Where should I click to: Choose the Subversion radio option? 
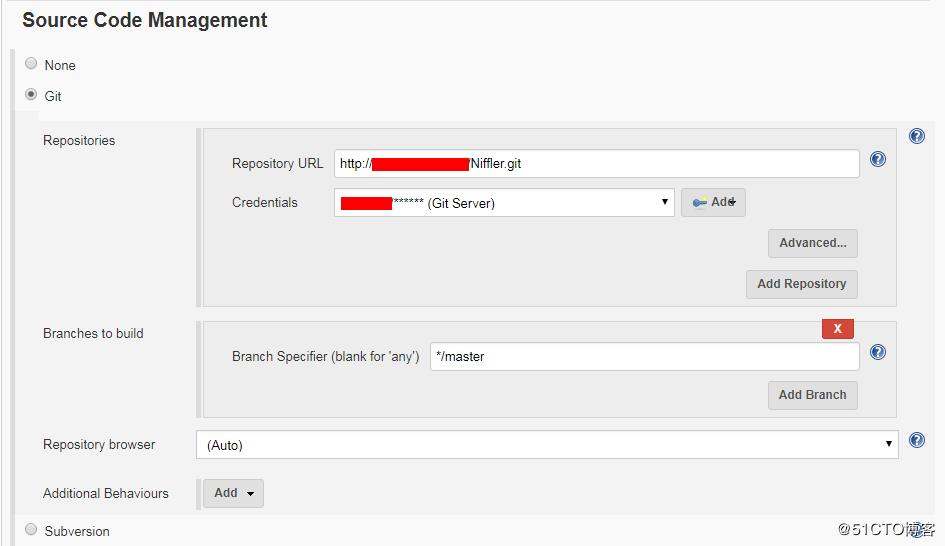tap(31, 530)
